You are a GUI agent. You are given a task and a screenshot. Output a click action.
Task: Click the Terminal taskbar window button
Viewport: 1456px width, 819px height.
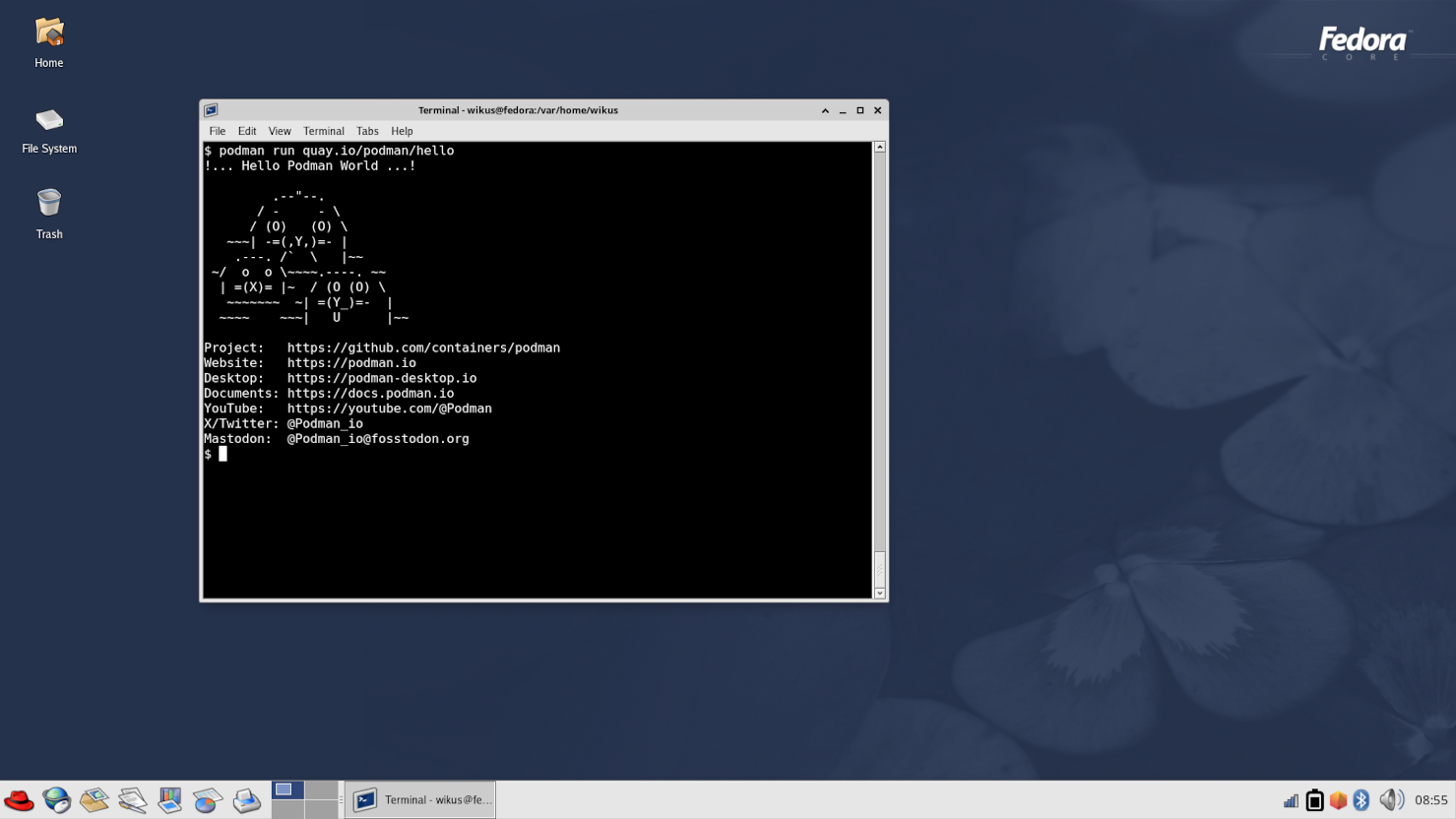420,800
